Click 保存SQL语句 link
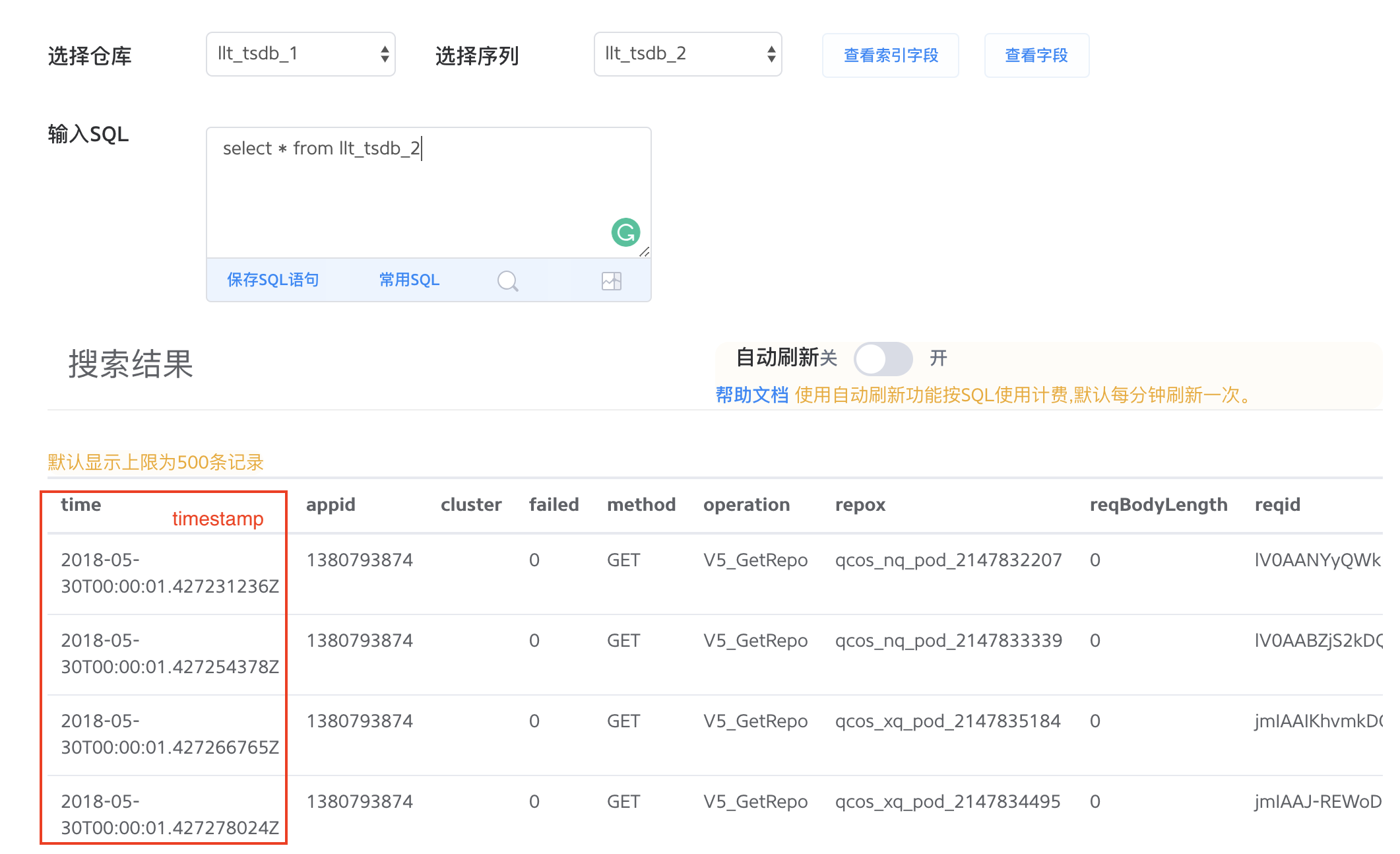This screenshot has height=854, width=1400. tap(273, 280)
